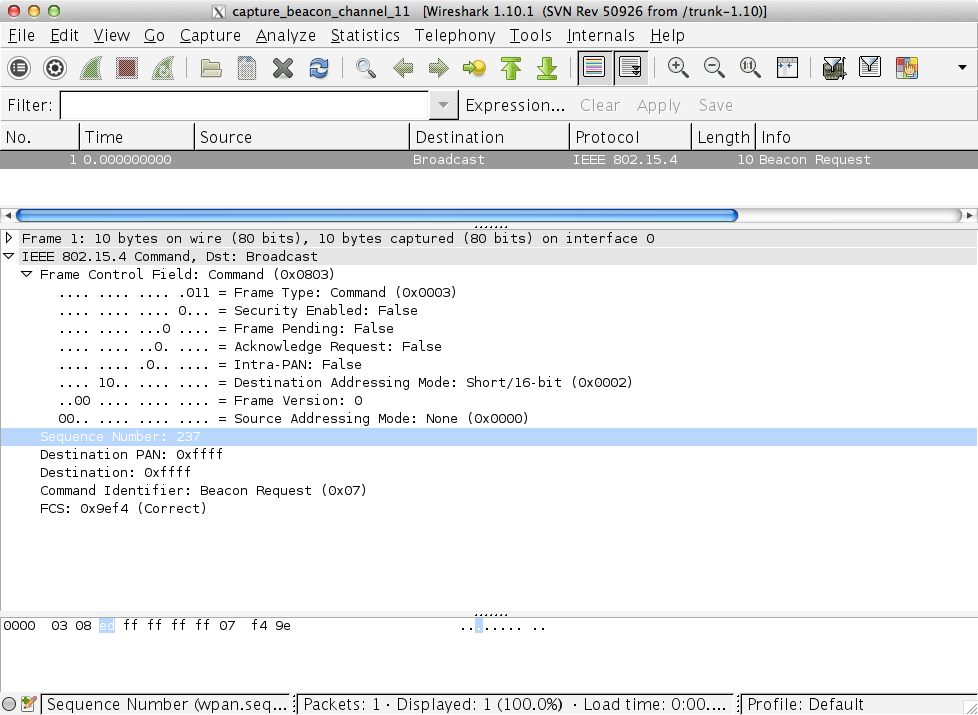Collapse the IEEE 802.15.4 Command node

[x=9, y=256]
